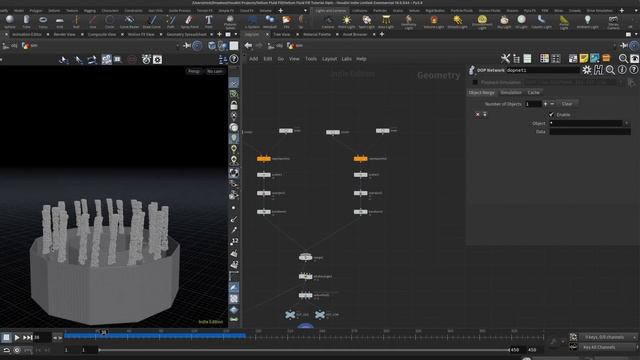Toggle the viewport pane pin icon

[187, 45]
